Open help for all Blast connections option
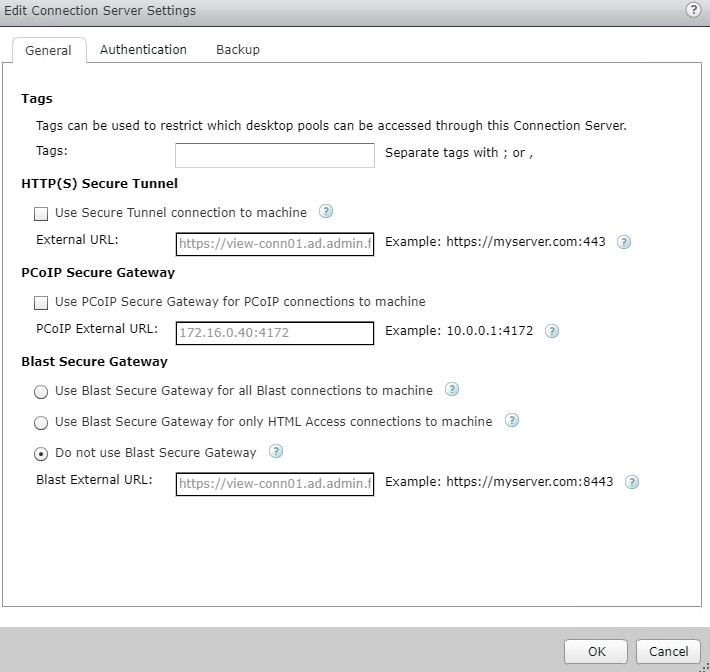The height and width of the screenshot is (672, 710). 451,390
